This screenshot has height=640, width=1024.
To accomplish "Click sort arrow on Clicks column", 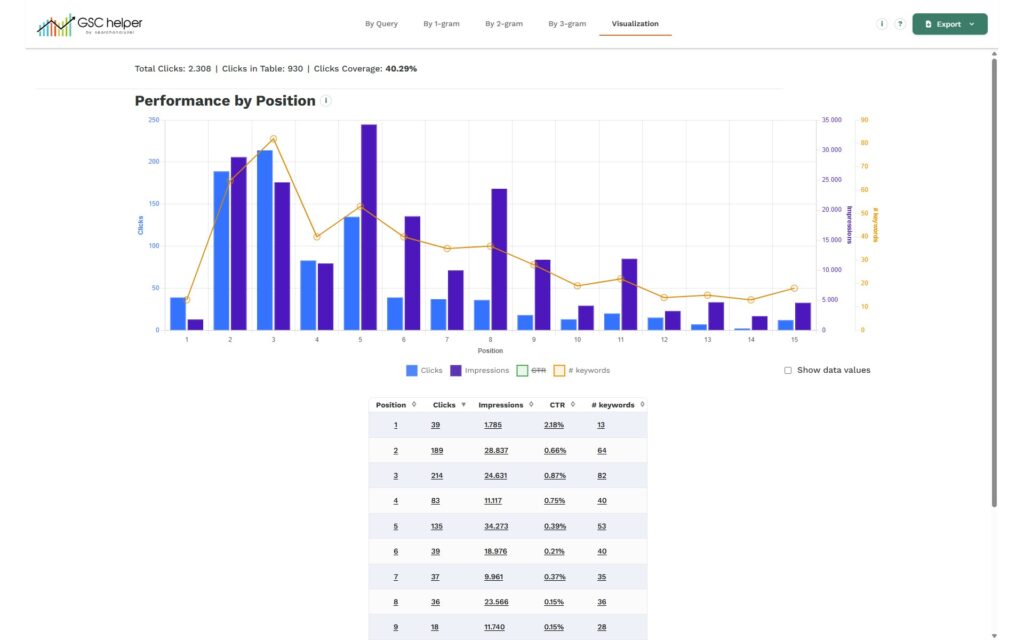I will click(463, 405).
